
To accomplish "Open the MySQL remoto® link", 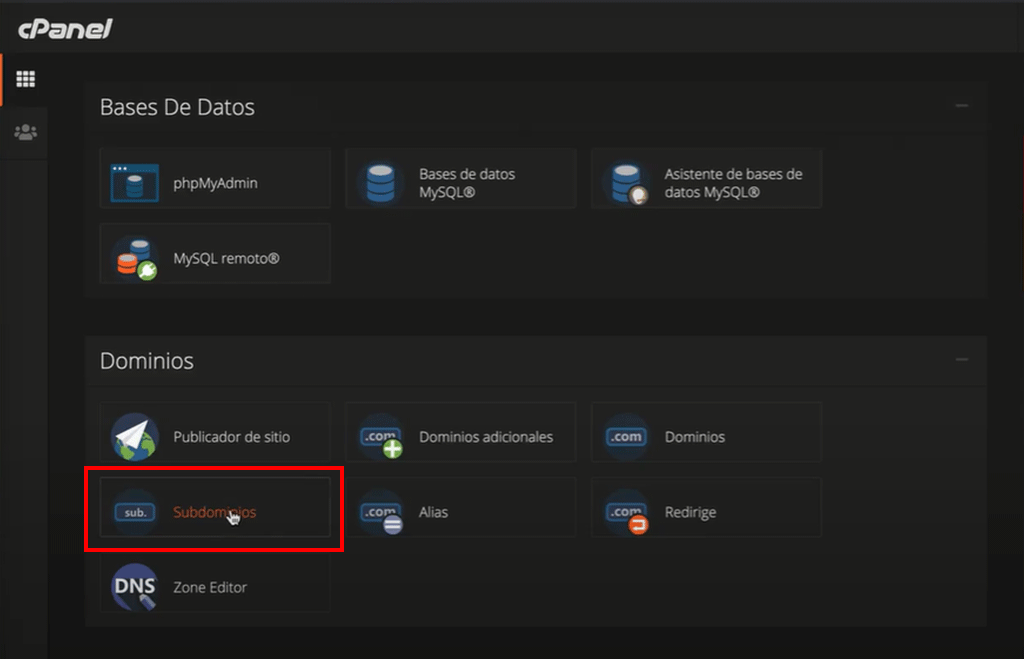I will tap(227, 258).
